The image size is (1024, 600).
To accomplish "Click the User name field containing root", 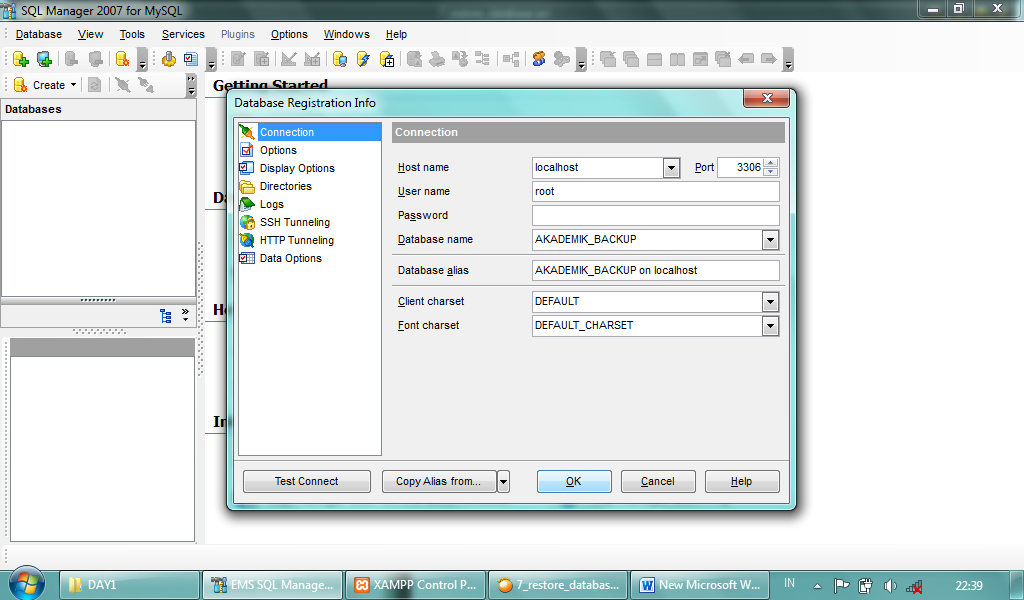I will click(656, 191).
